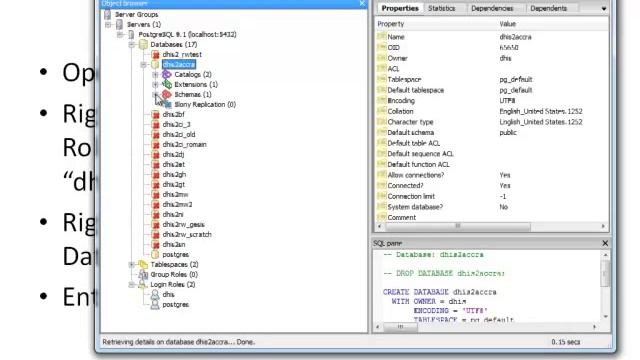Click the SQL pane scroll down arrow
The image size is (640, 360).
point(605,317)
